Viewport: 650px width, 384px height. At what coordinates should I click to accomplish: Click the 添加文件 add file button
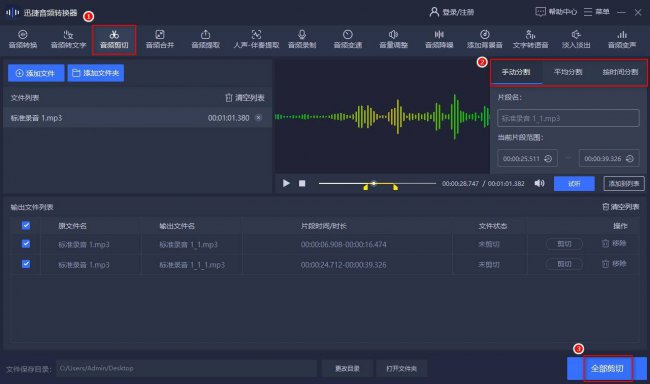(36, 73)
